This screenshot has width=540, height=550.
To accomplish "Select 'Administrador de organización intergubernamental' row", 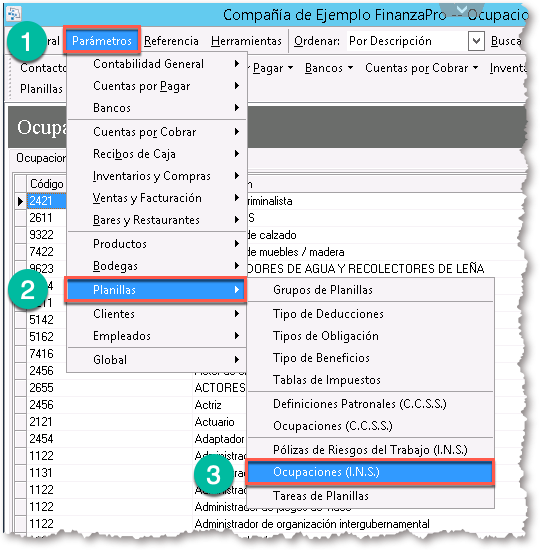I will click(312, 524).
